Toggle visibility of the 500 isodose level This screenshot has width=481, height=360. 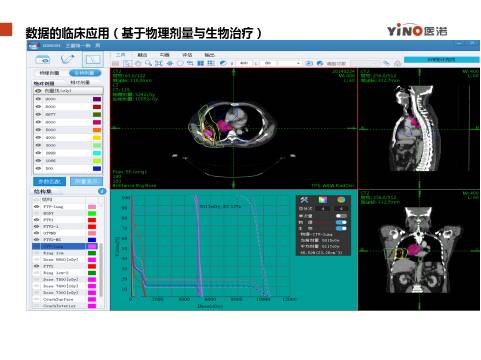point(38,169)
